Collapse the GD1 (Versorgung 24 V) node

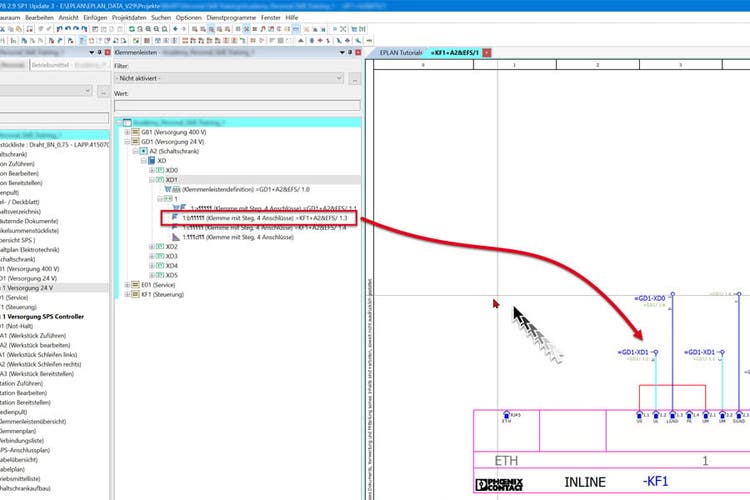click(127, 142)
